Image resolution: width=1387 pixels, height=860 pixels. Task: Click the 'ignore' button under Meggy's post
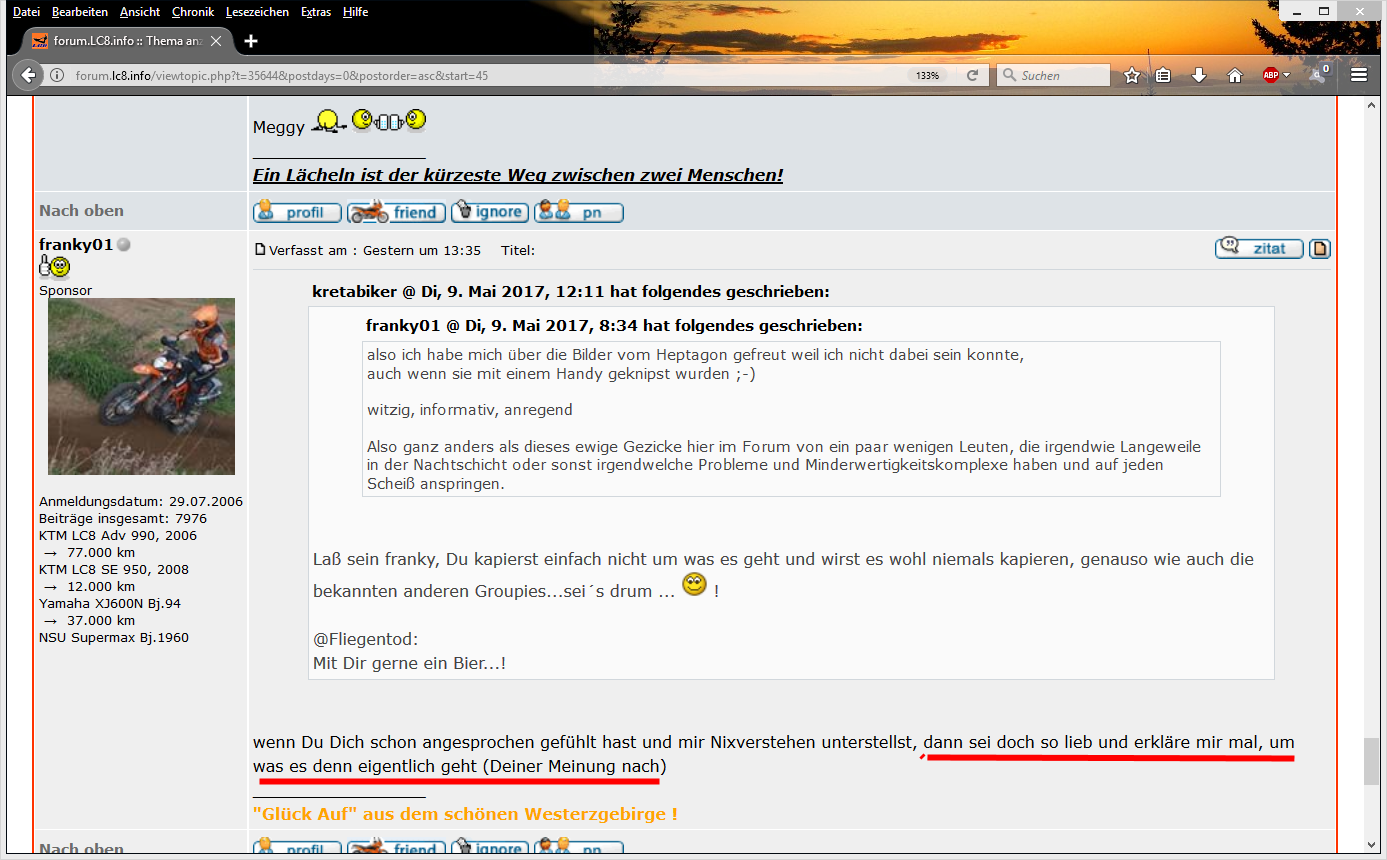(x=489, y=212)
